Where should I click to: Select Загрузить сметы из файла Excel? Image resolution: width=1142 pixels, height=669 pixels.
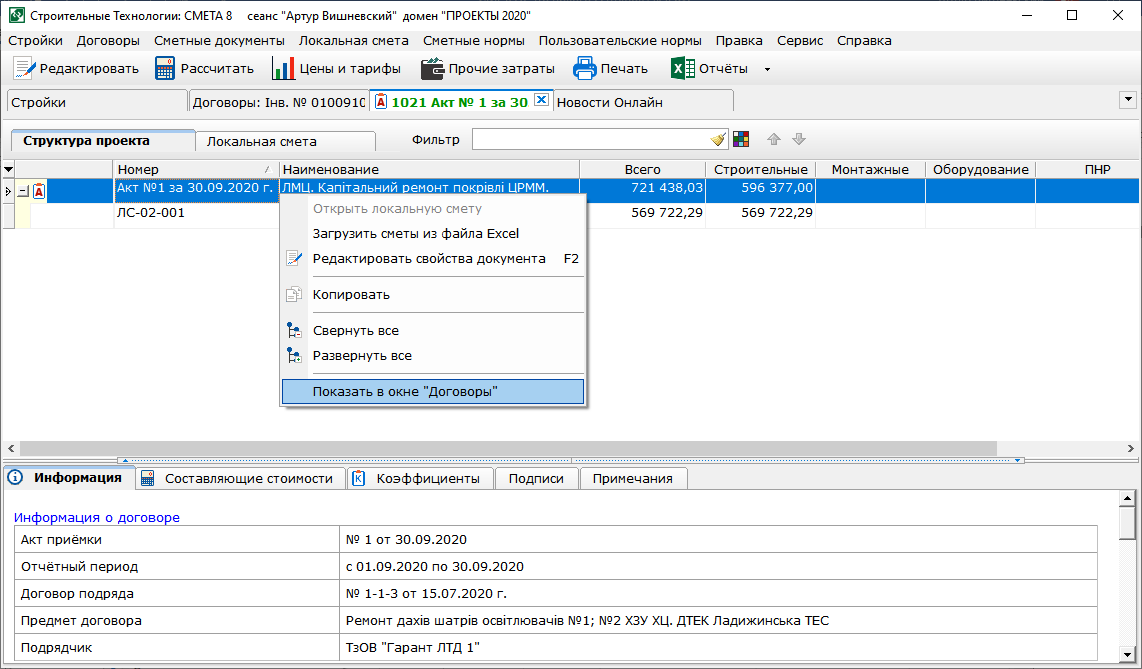coord(415,233)
